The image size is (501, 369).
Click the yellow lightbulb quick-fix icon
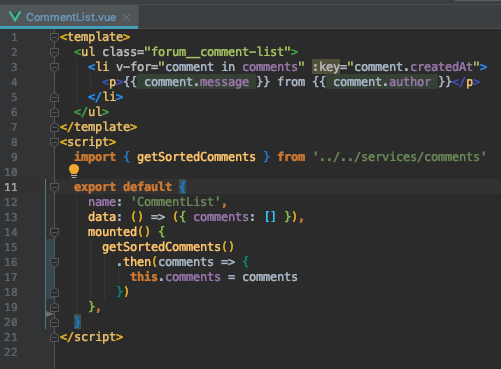click(74, 171)
